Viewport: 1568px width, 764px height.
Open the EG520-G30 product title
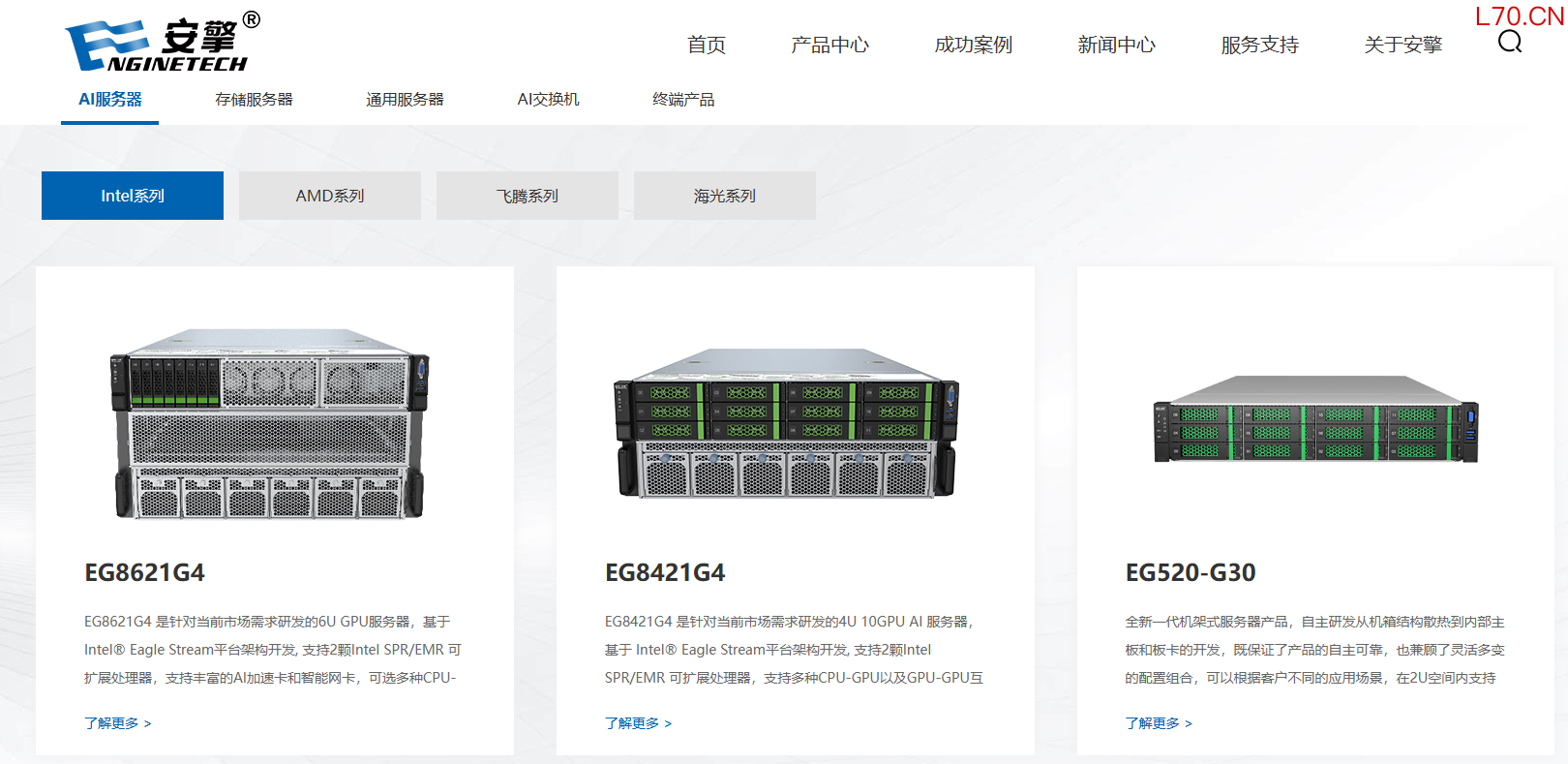tap(1190, 572)
